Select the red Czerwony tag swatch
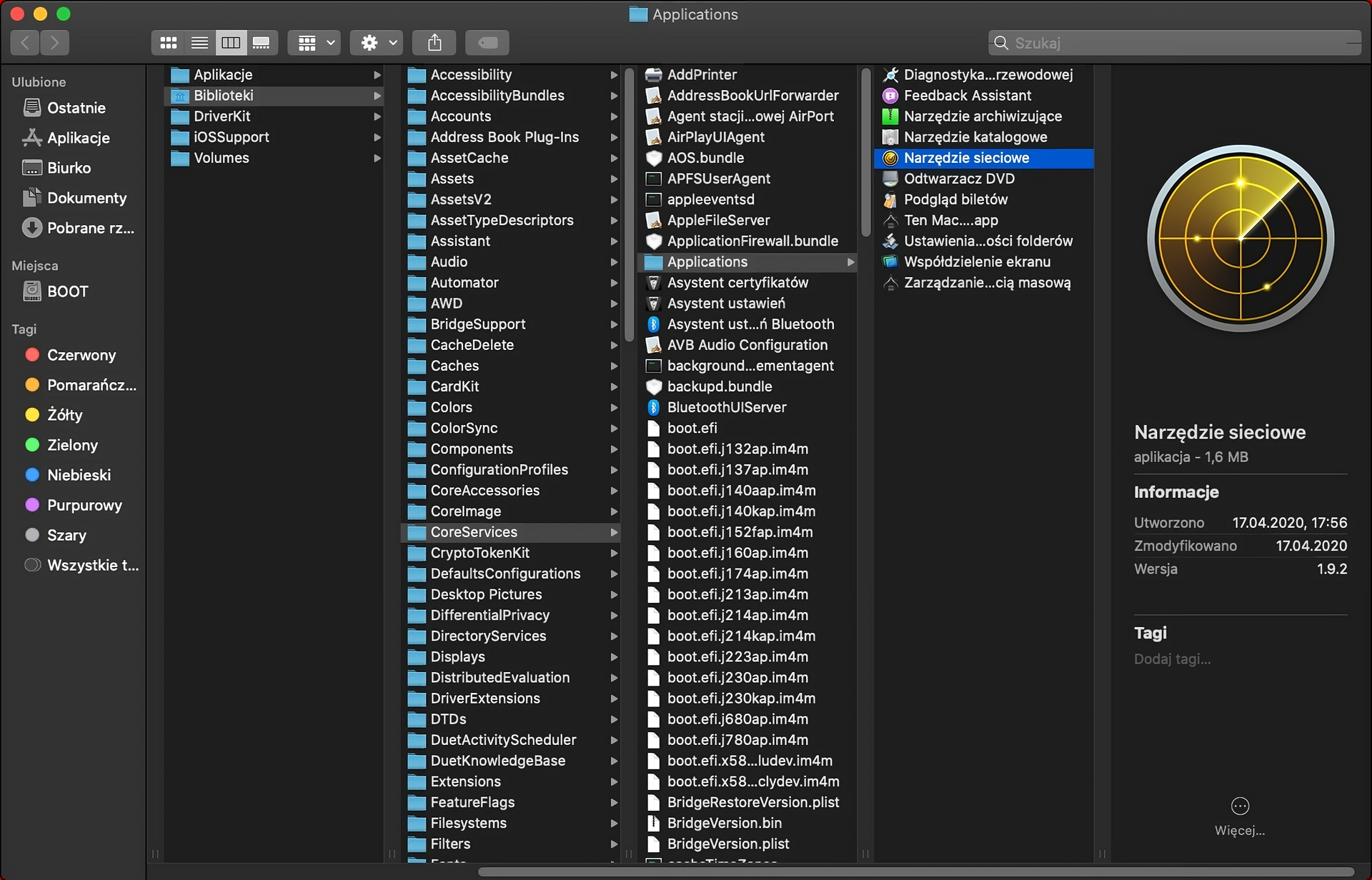 coord(31,354)
